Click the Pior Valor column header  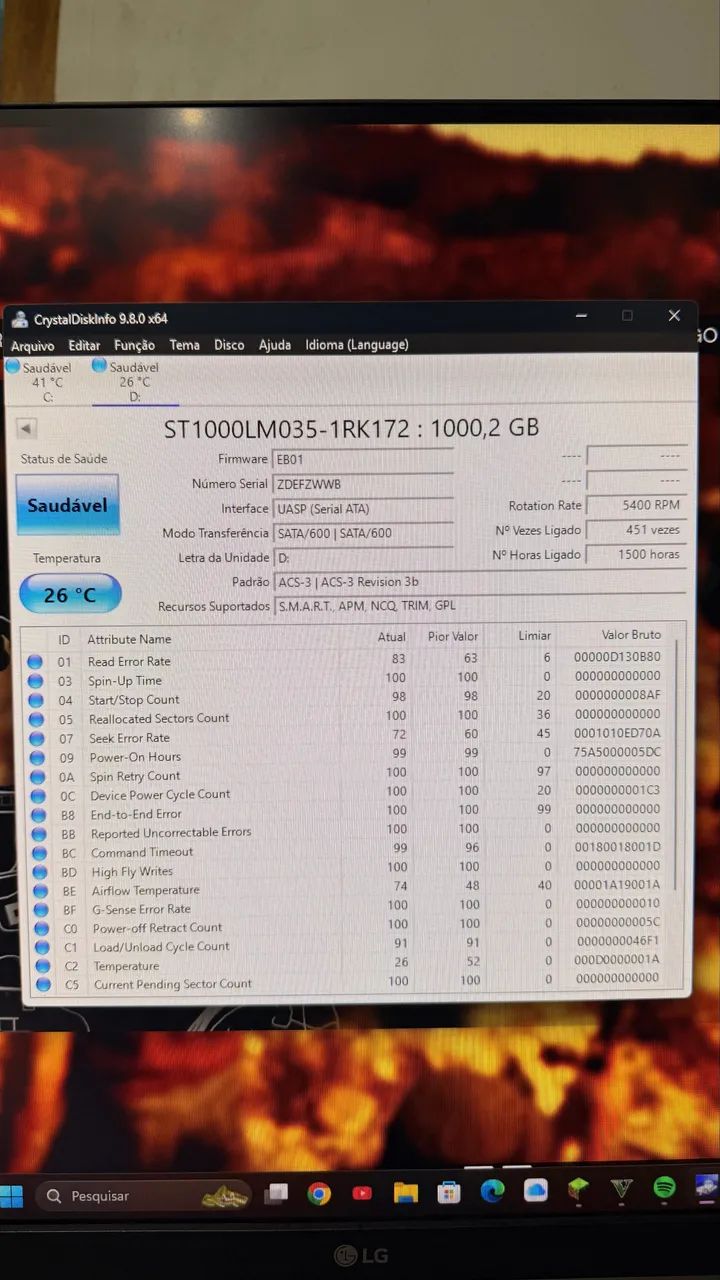pyautogui.click(x=453, y=637)
